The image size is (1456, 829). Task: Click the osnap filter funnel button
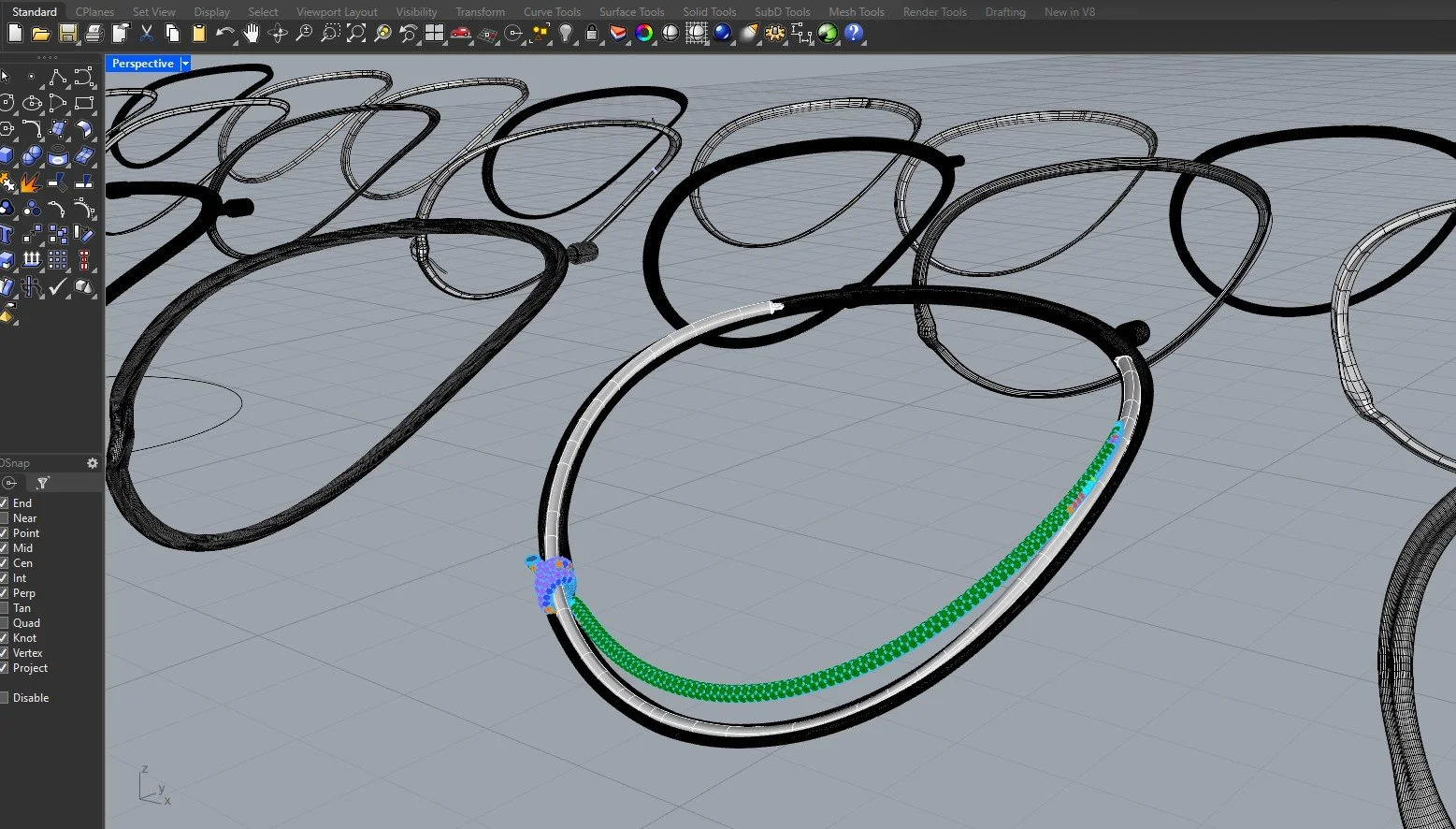click(42, 482)
